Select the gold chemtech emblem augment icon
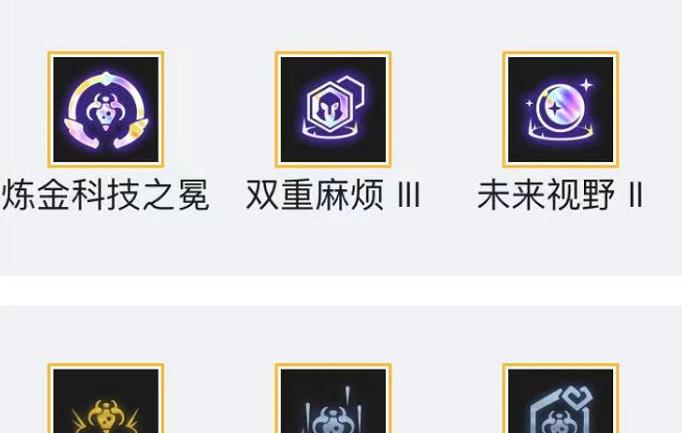 [106, 398]
